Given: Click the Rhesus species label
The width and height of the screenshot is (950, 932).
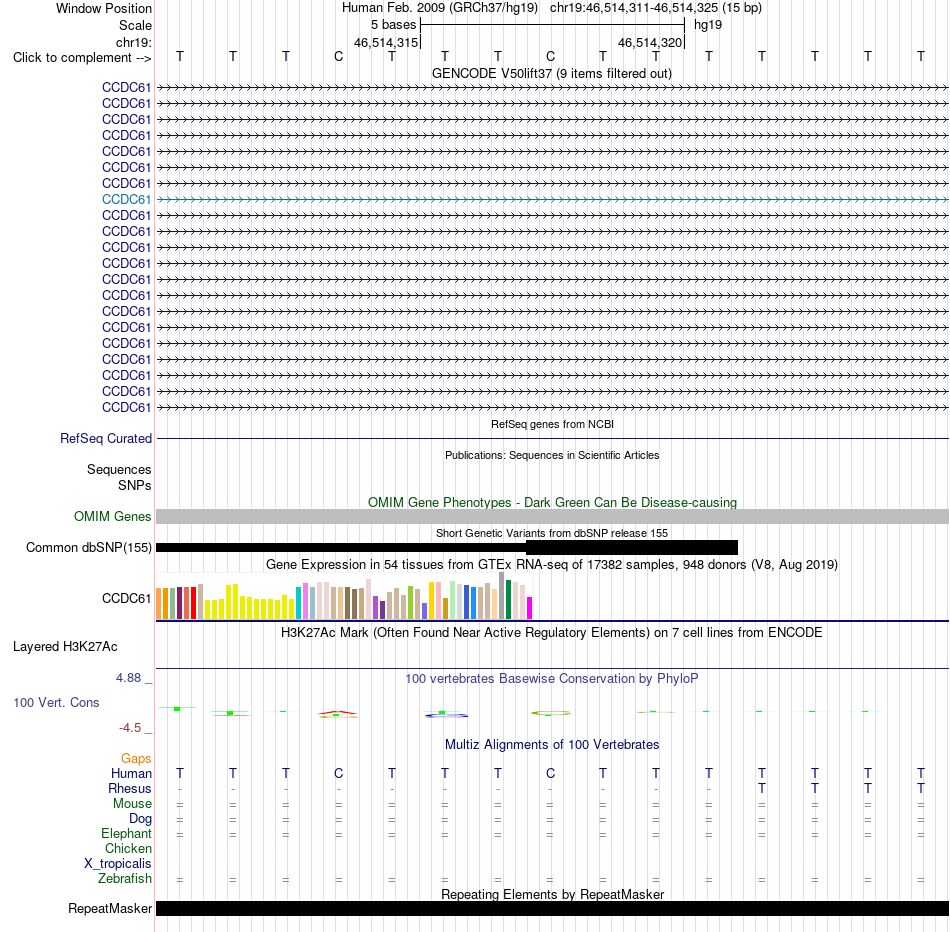Looking at the screenshot, I should coord(130,788).
